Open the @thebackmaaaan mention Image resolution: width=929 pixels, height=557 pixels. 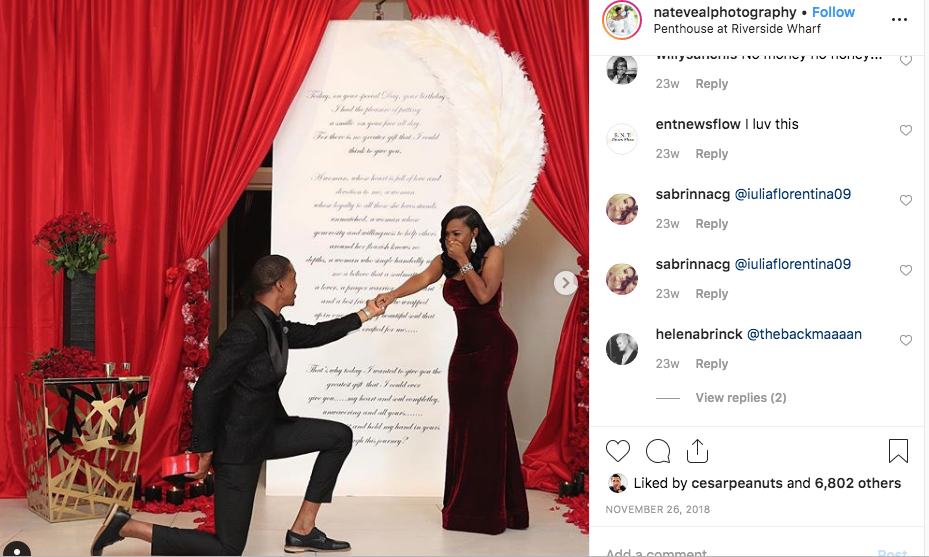click(x=804, y=334)
